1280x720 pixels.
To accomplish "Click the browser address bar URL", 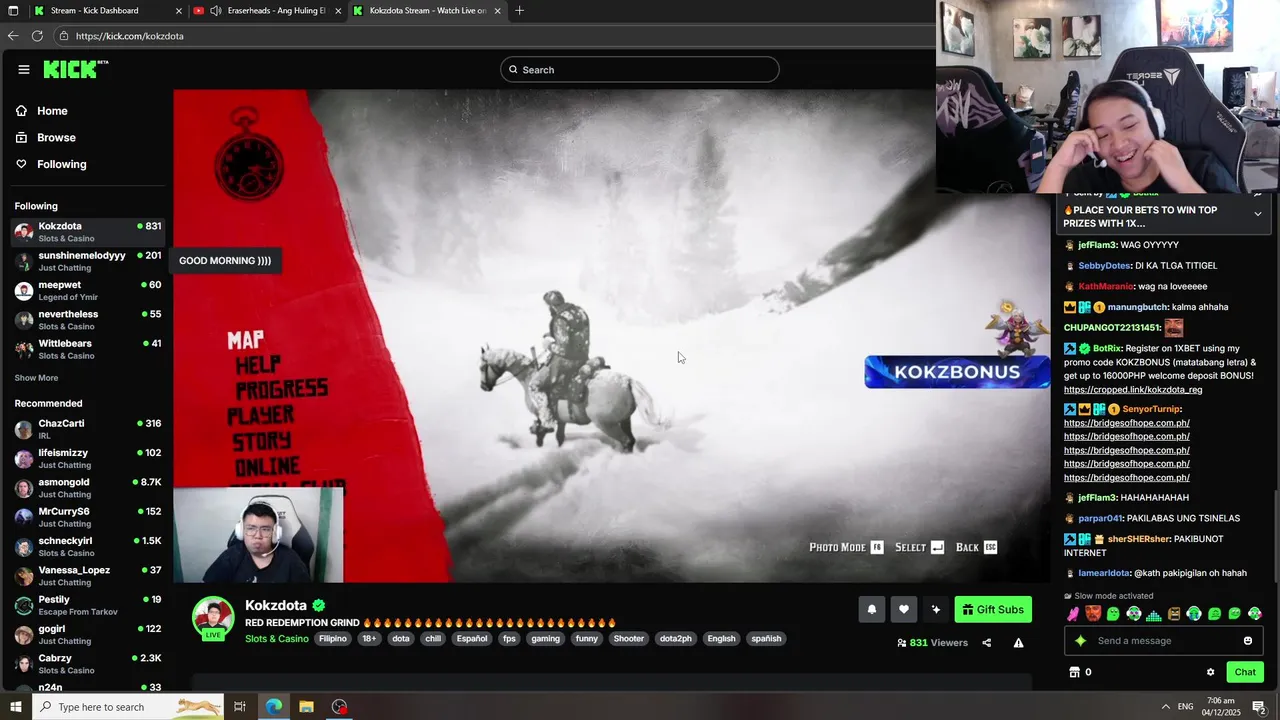I will (129, 36).
